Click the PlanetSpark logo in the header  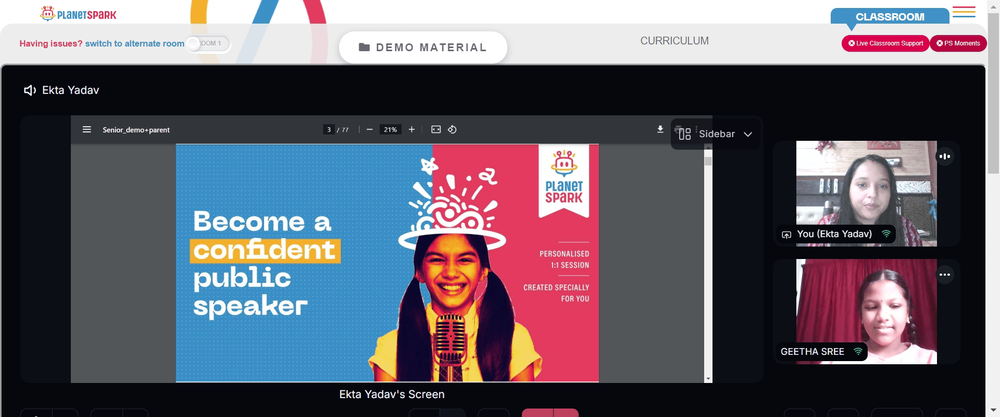tap(78, 13)
